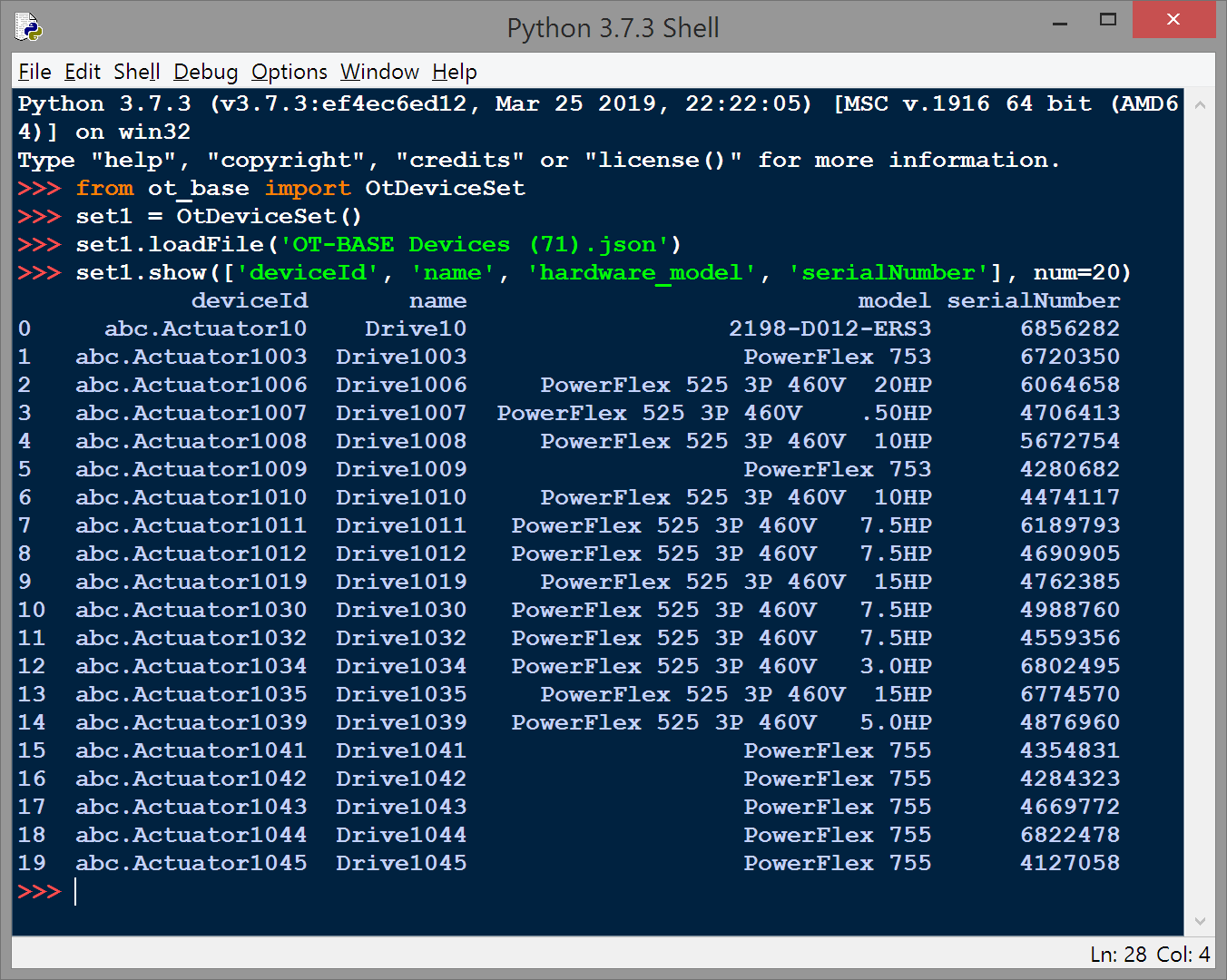Click model text 2198-D012-ERS3
The width and height of the screenshot is (1227, 980).
(830, 328)
